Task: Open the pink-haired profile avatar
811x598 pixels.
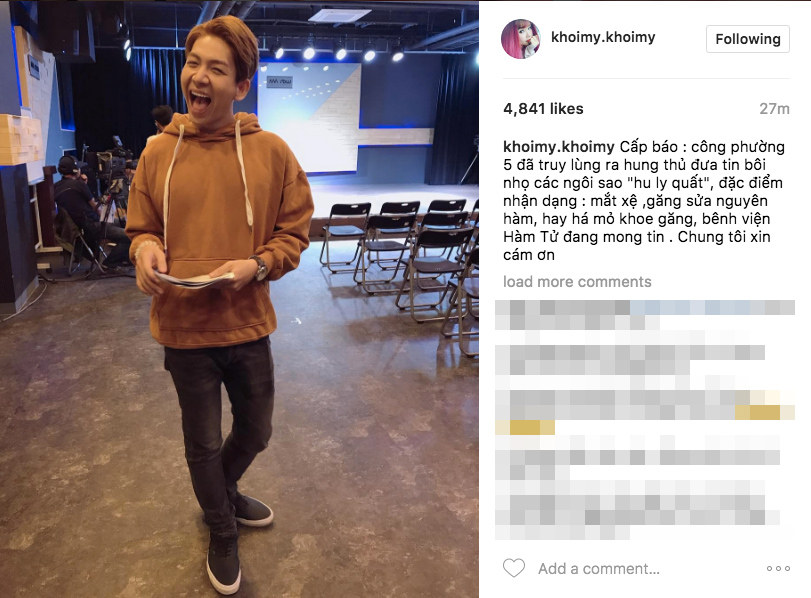Action: [x=521, y=39]
